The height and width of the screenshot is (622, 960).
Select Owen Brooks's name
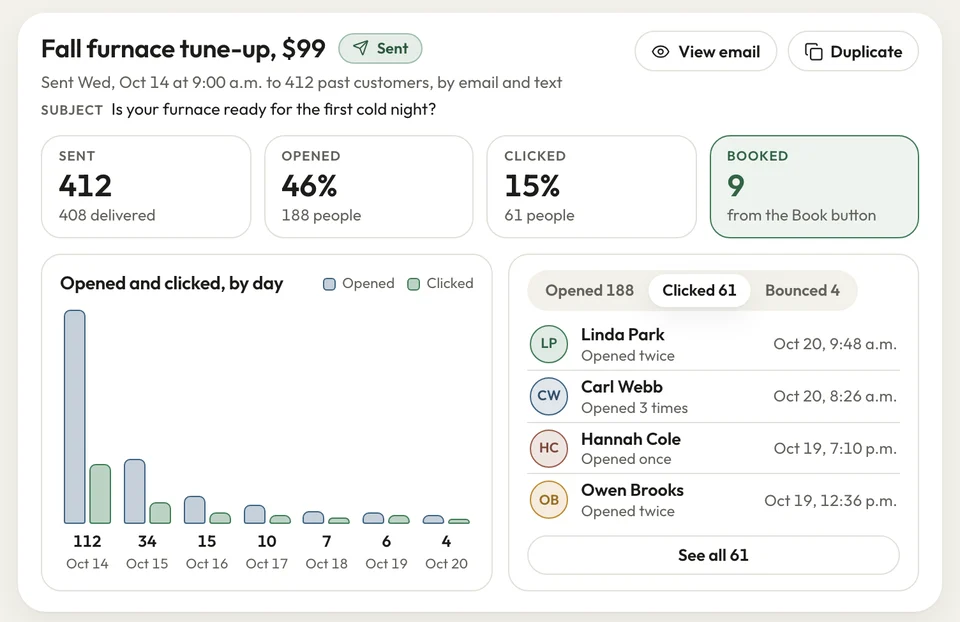pos(632,490)
